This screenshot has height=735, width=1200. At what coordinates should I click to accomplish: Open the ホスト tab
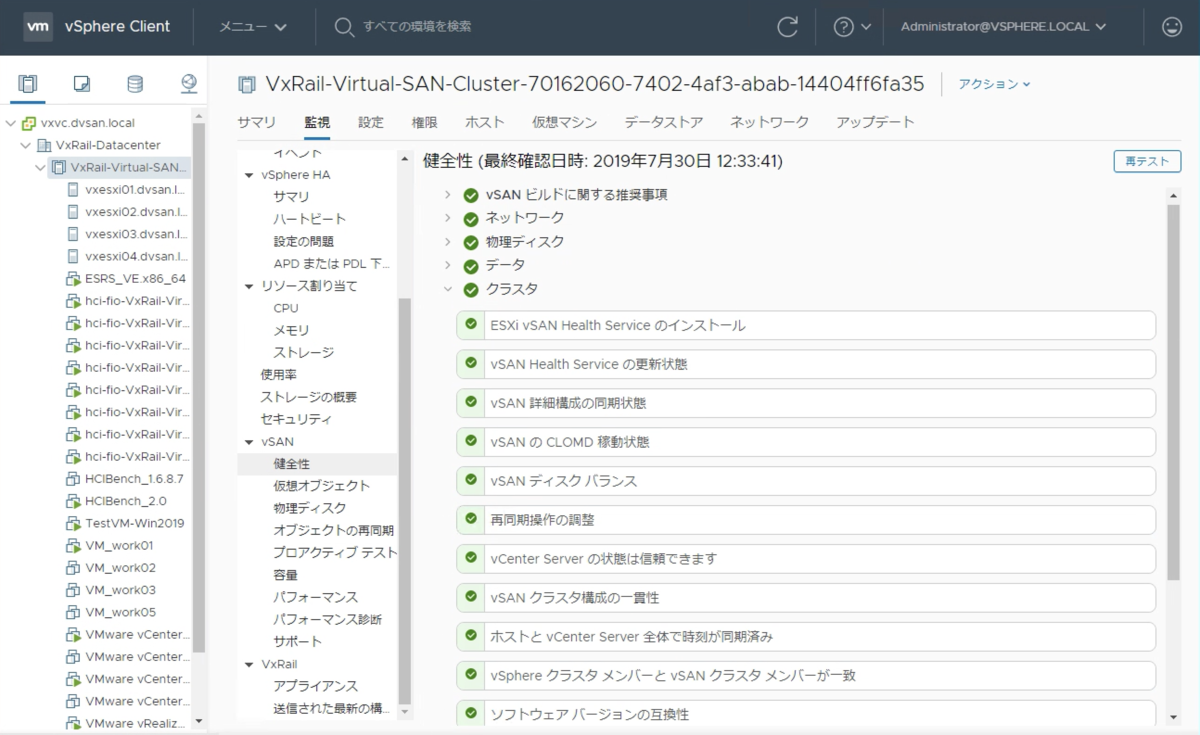(x=485, y=122)
